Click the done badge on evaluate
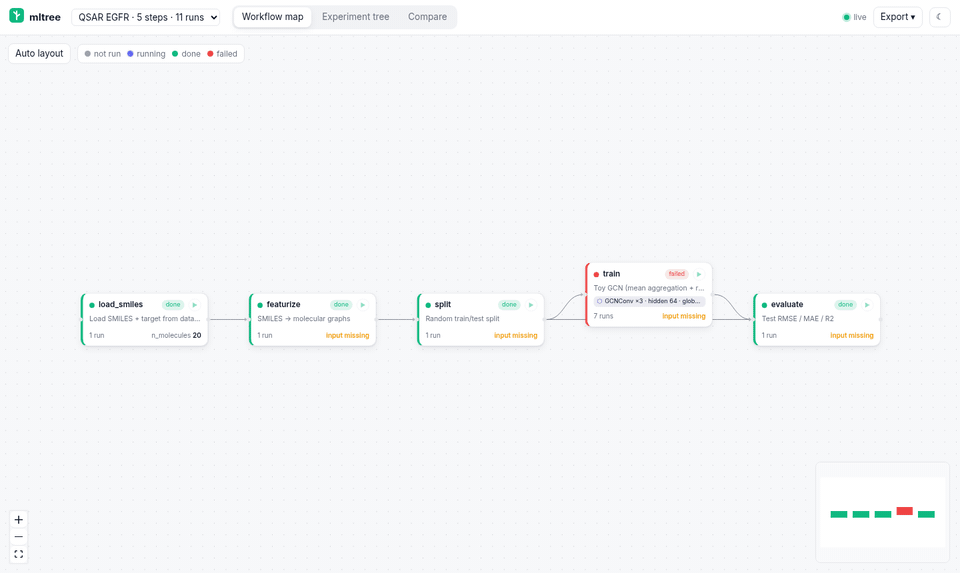This screenshot has height=573, width=960. [x=846, y=305]
